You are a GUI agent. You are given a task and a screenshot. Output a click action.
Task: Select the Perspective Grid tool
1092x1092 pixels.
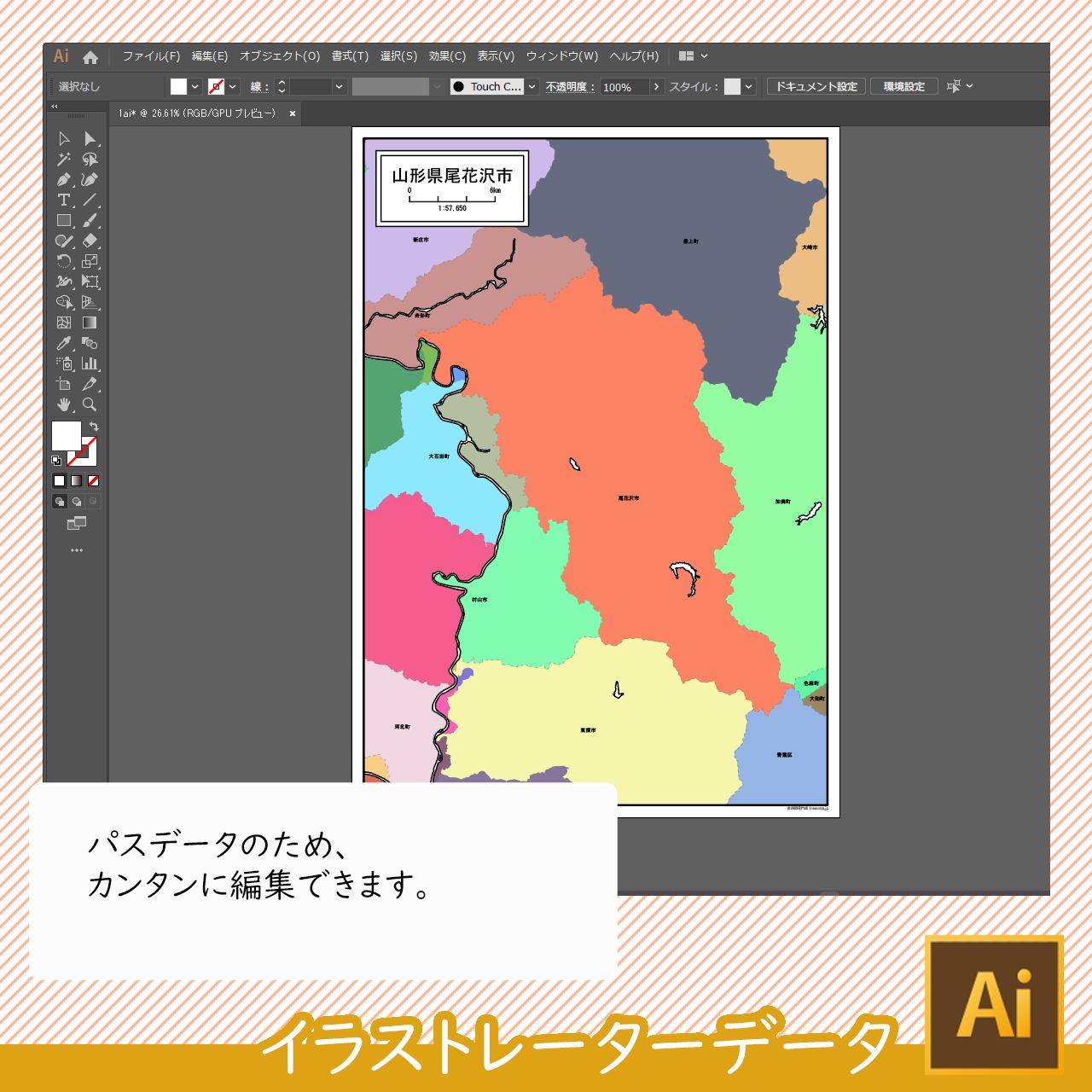point(90,303)
